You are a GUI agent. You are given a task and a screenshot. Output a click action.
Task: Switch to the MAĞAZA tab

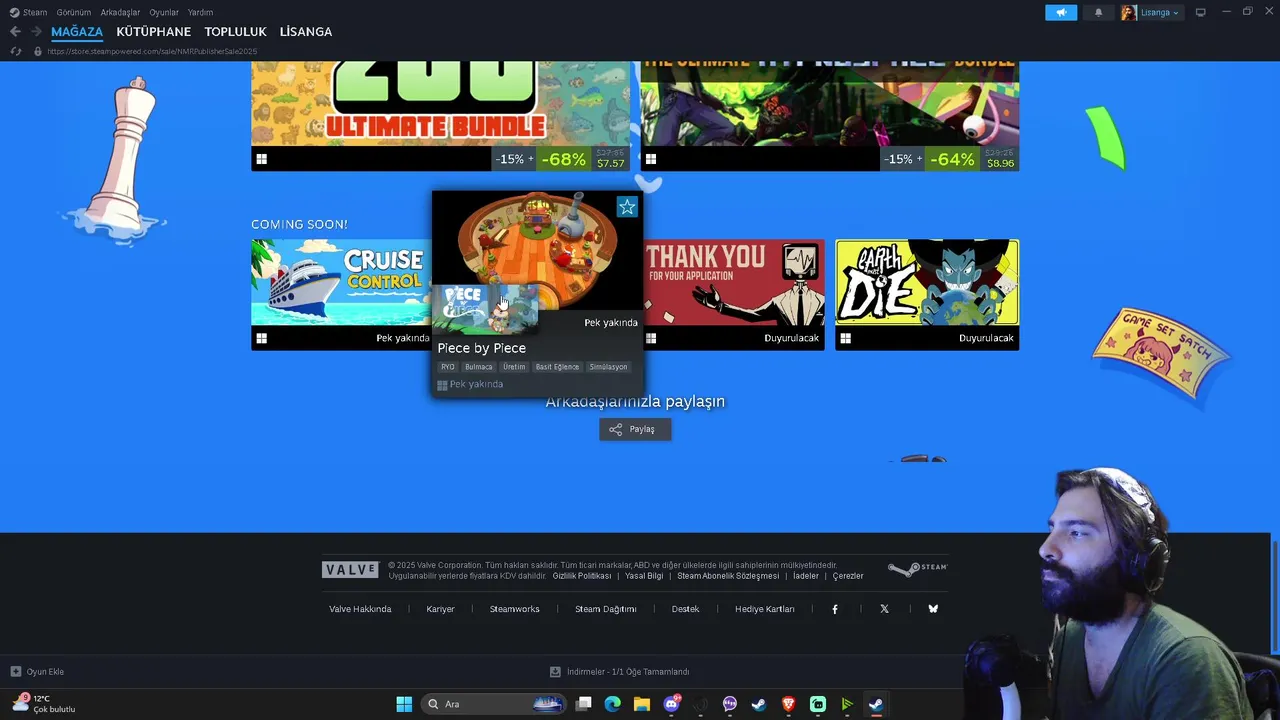point(77,32)
